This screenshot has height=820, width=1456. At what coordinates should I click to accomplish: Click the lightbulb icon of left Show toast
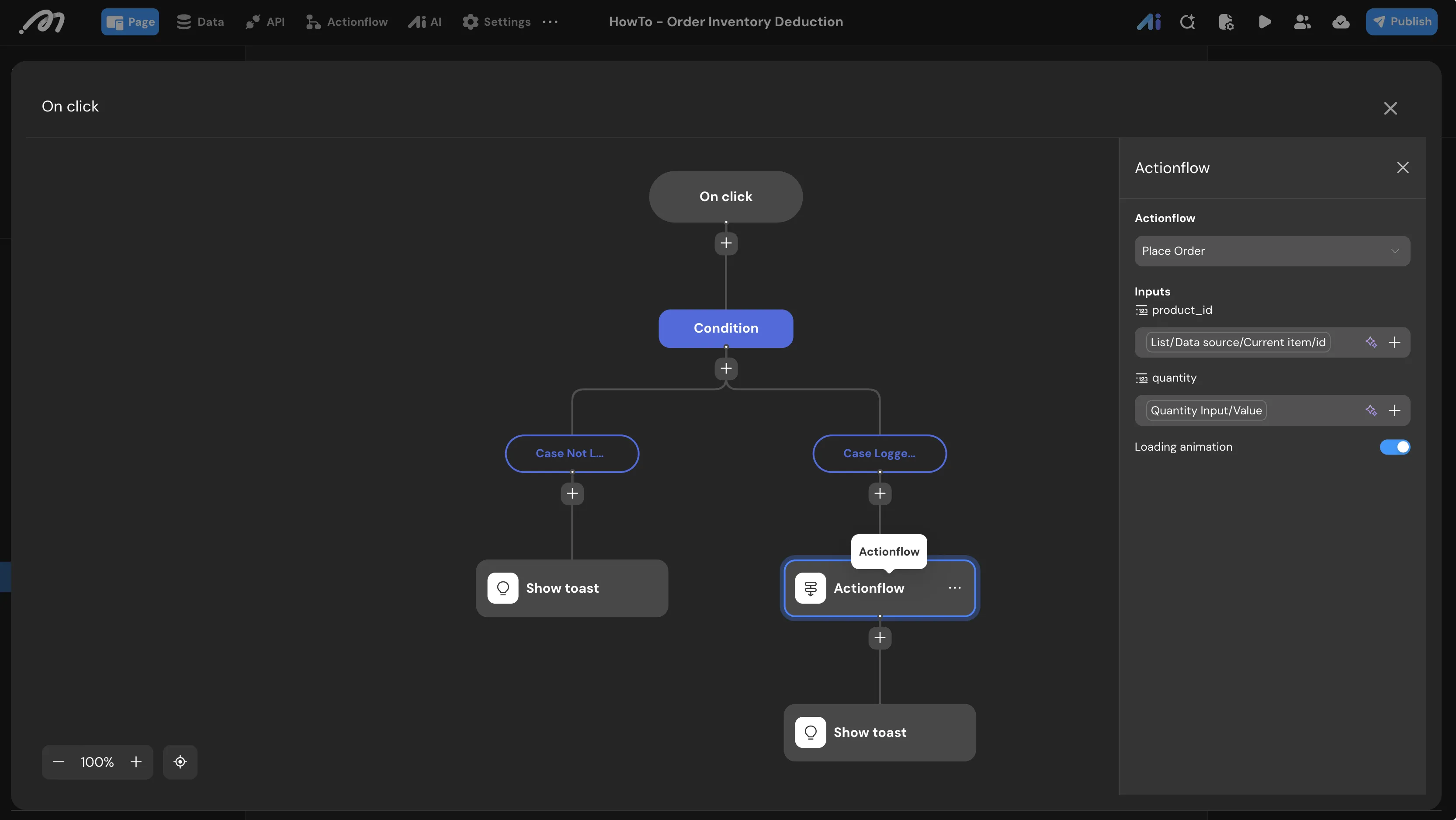pos(503,588)
